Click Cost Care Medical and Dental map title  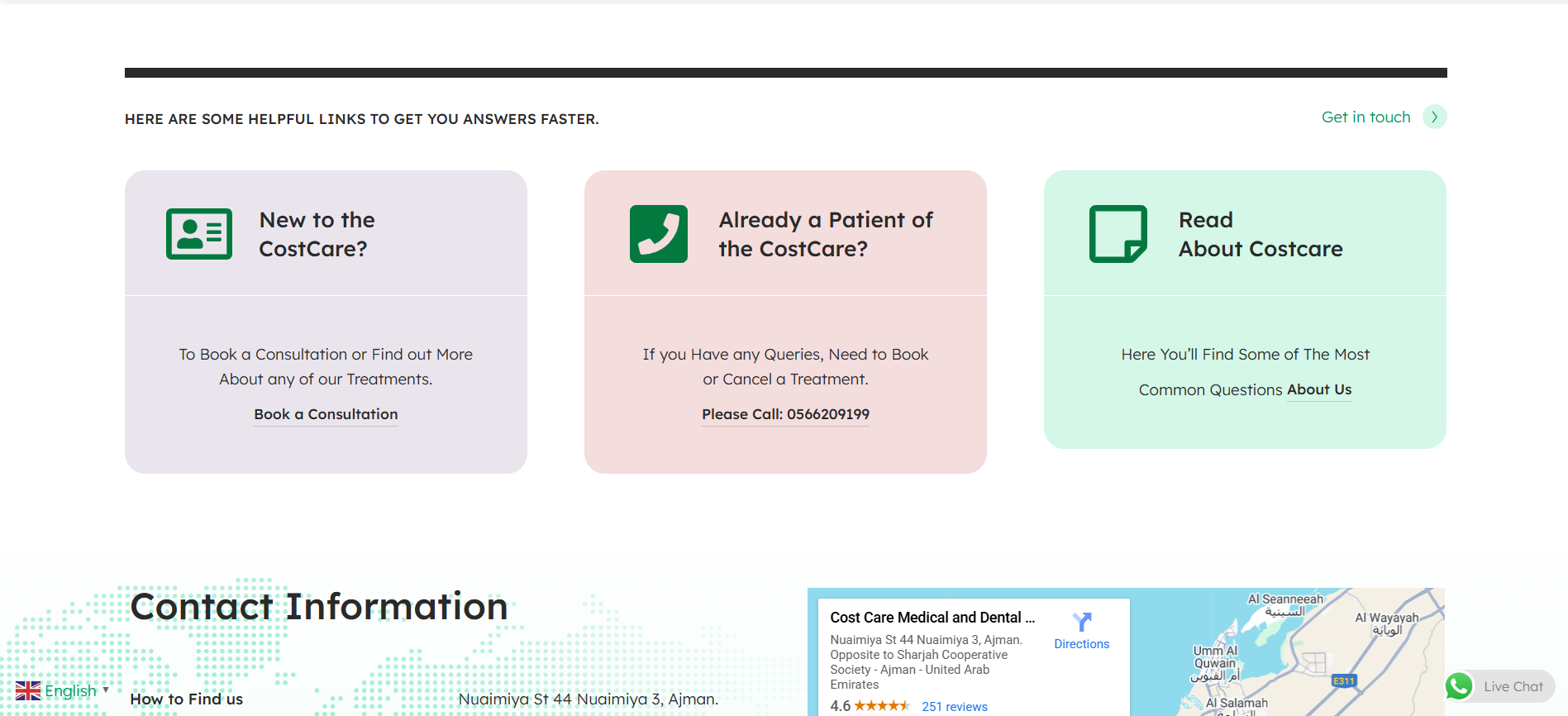pos(932,618)
